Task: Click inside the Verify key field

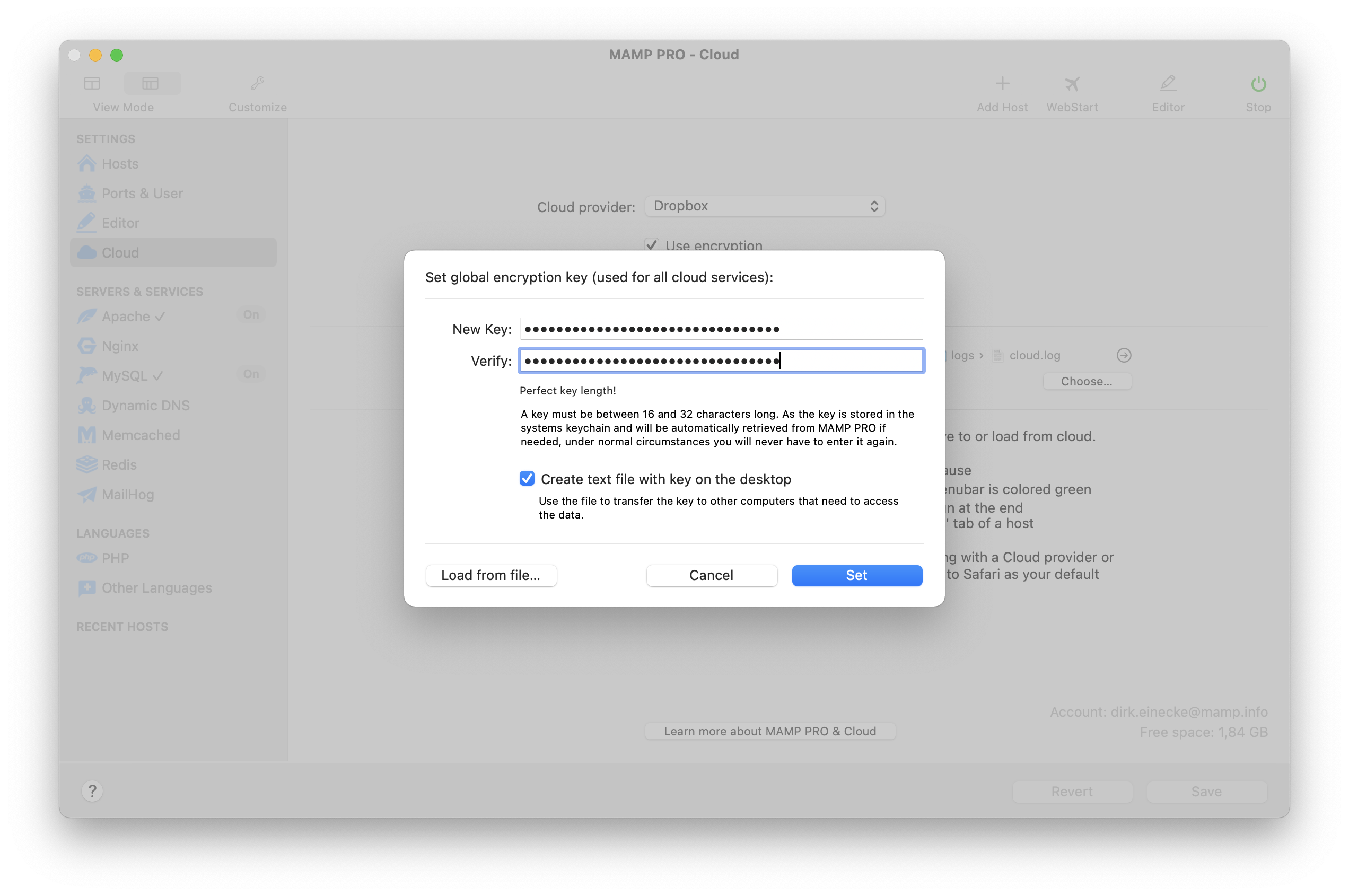Action: (721, 361)
